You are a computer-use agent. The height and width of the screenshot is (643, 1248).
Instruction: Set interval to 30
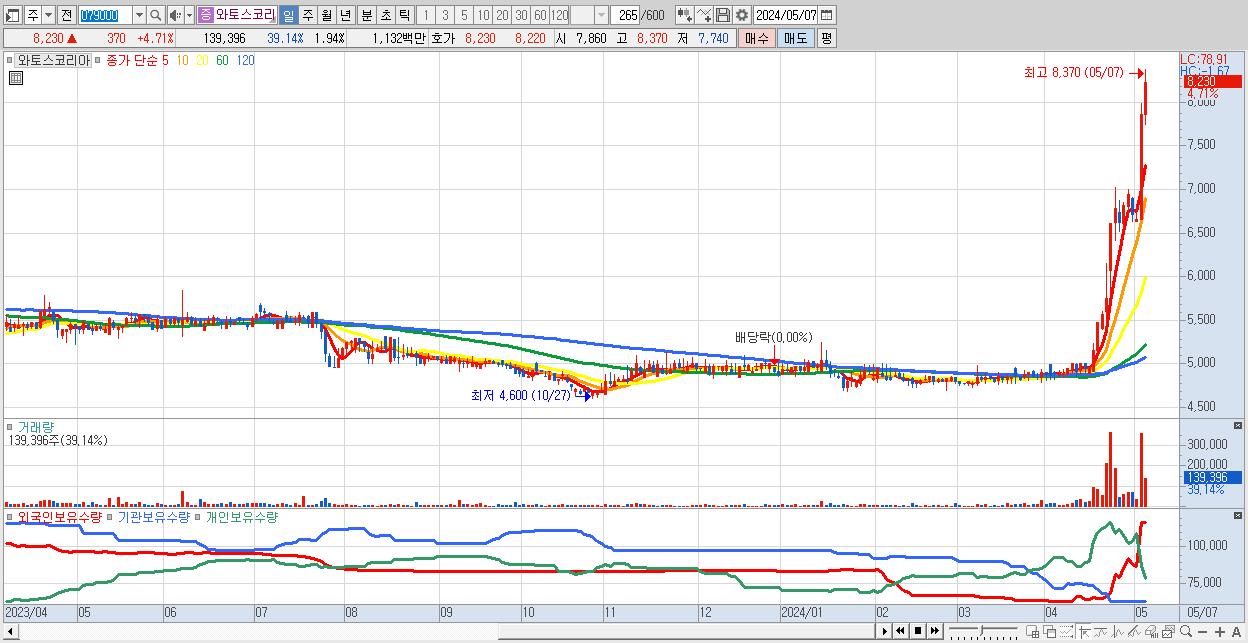(x=522, y=15)
